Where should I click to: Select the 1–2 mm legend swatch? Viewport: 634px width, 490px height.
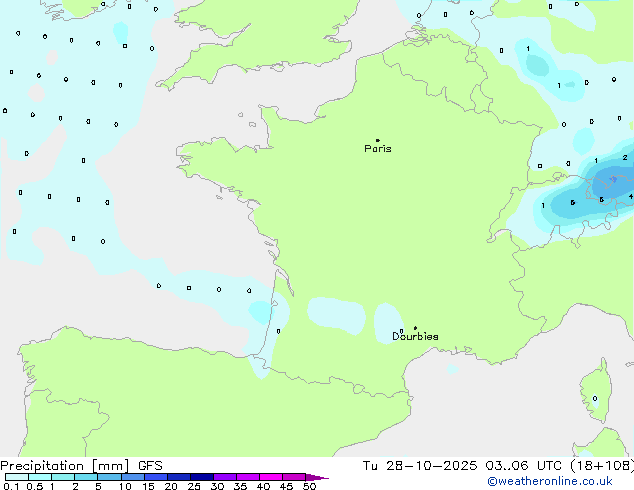coord(63,477)
